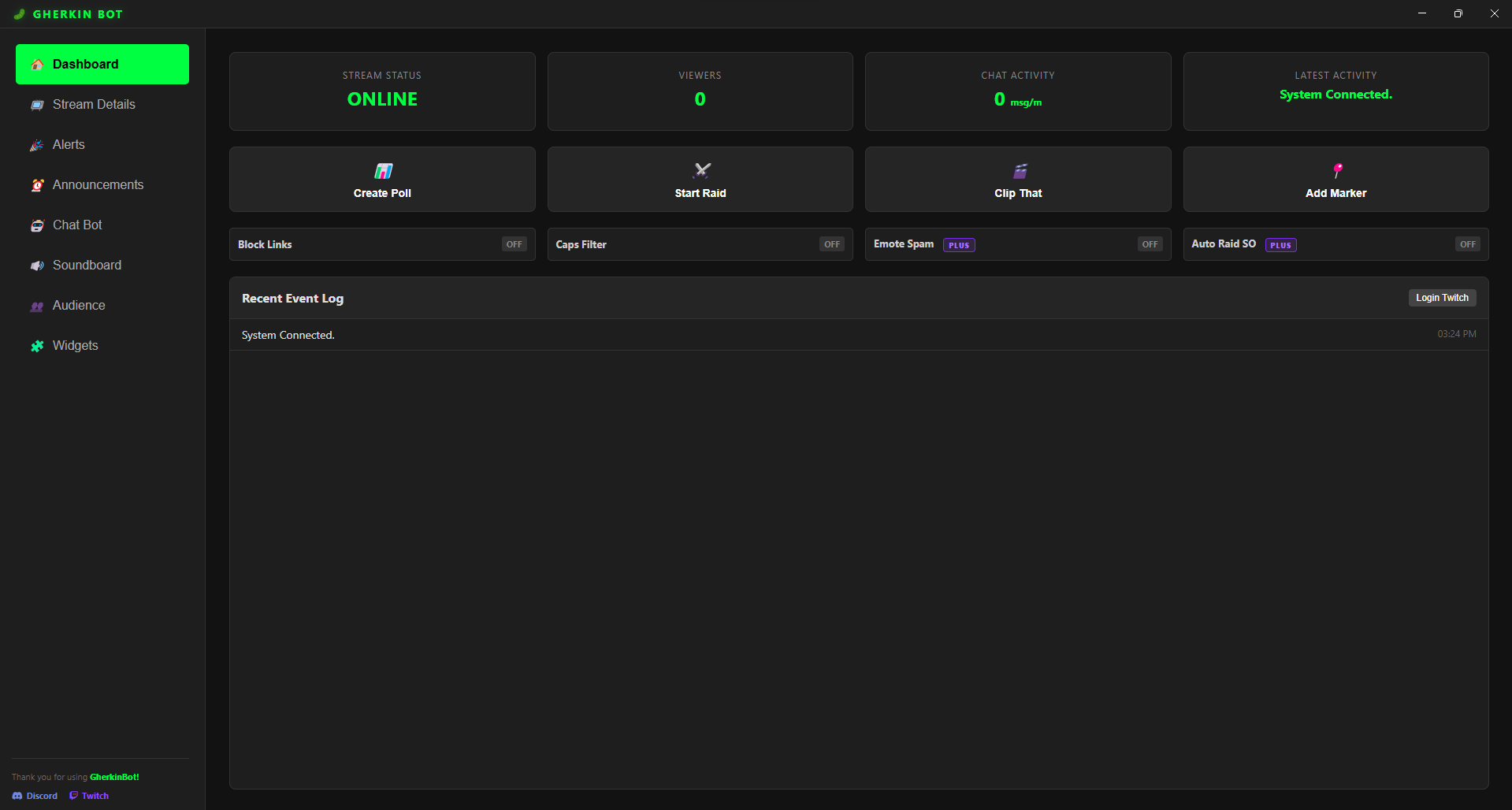Viewport: 1512px width, 810px height.
Task: Toggle Block Links on
Action: pos(513,244)
